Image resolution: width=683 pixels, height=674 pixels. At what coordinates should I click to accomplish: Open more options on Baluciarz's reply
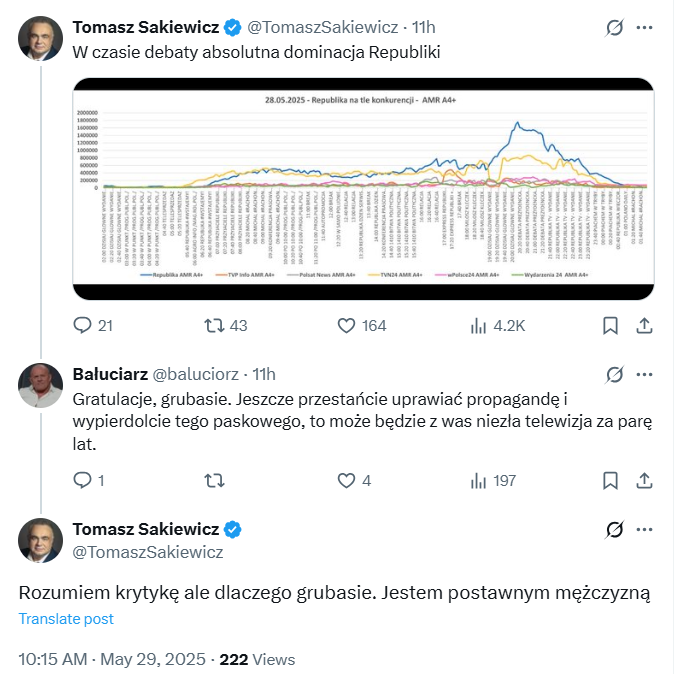646,374
